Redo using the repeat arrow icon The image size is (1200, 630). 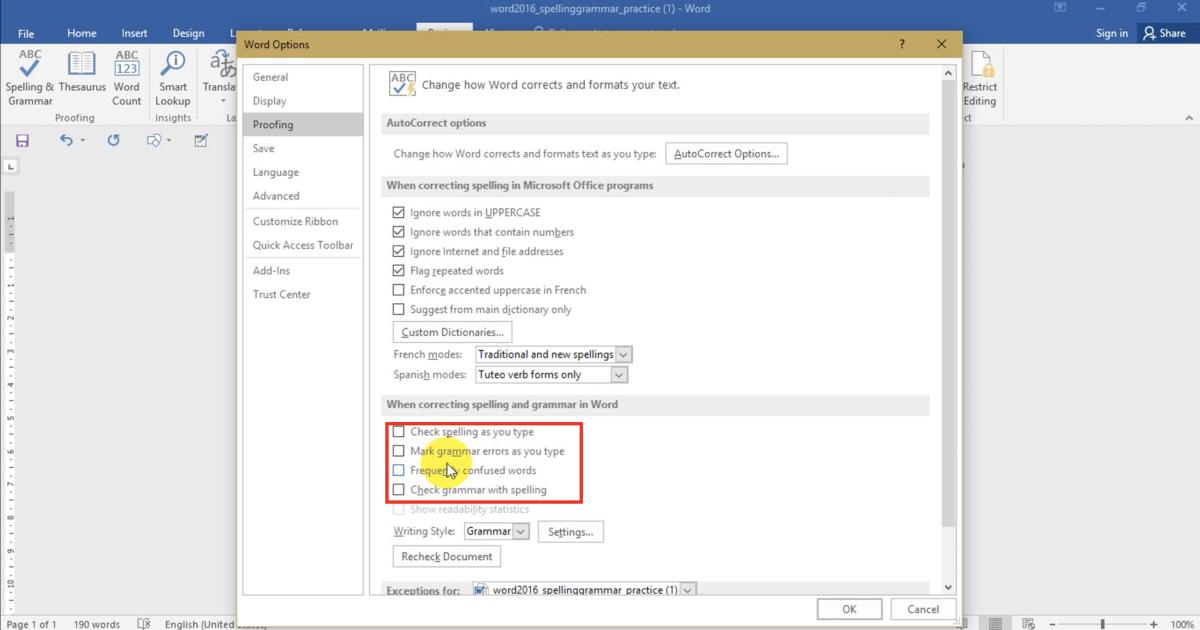(x=113, y=141)
